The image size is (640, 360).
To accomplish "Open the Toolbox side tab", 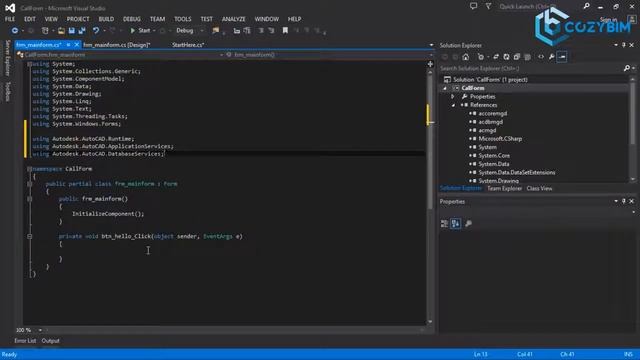I will point(7,91).
